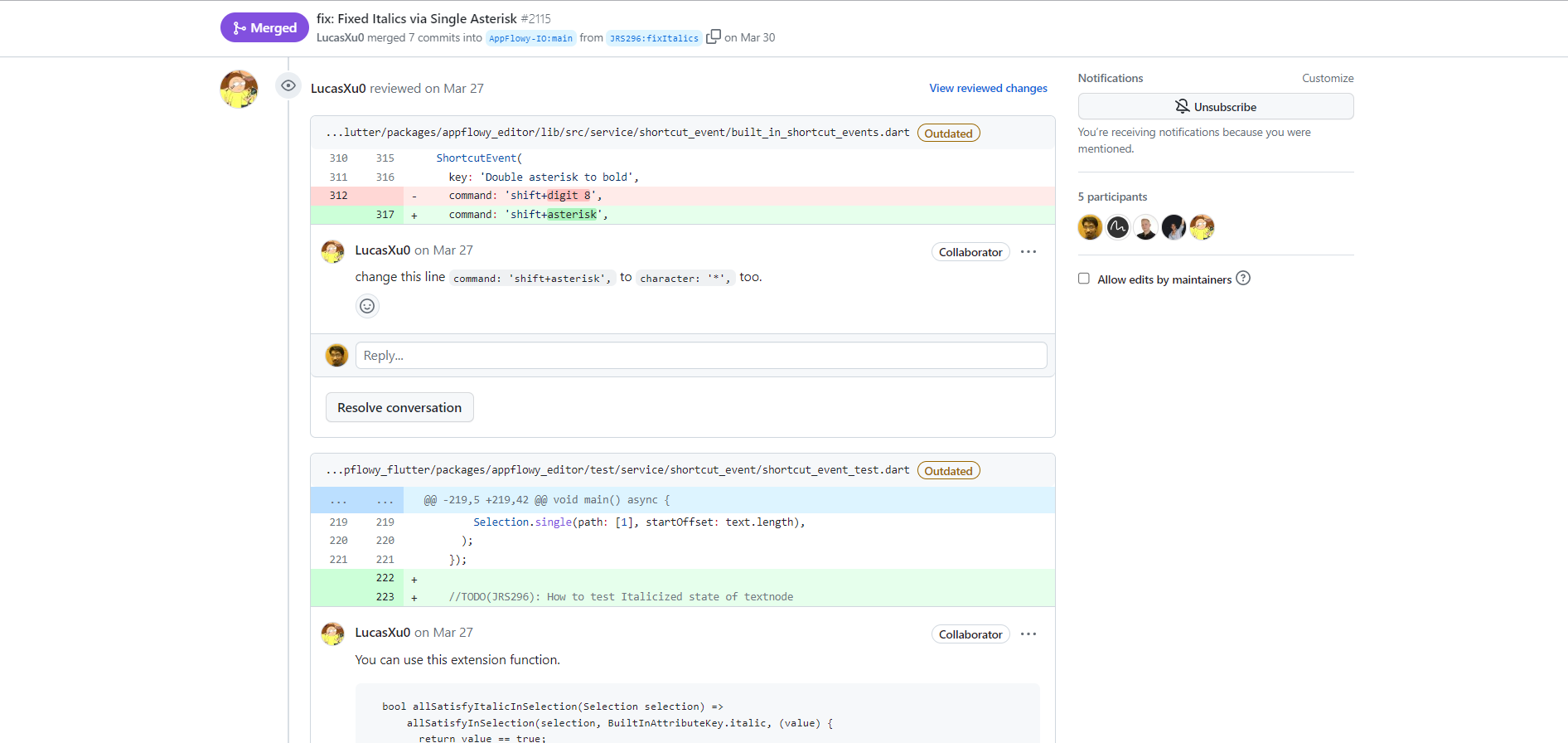Toggle Allow edits by maintainers checkbox
1568x743 pixels.
[x=1083, y=279]
